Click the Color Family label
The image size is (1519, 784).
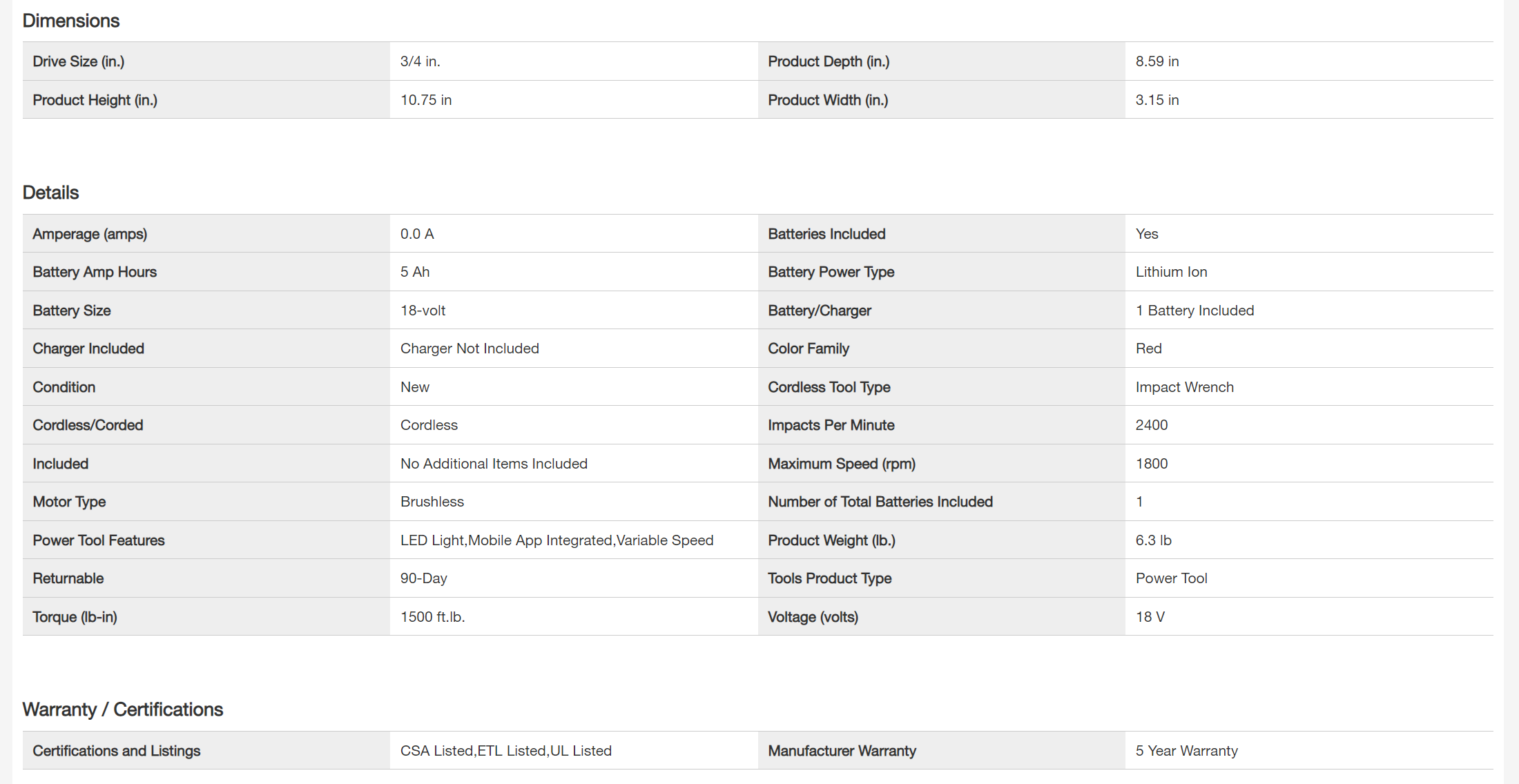[809, 349]
